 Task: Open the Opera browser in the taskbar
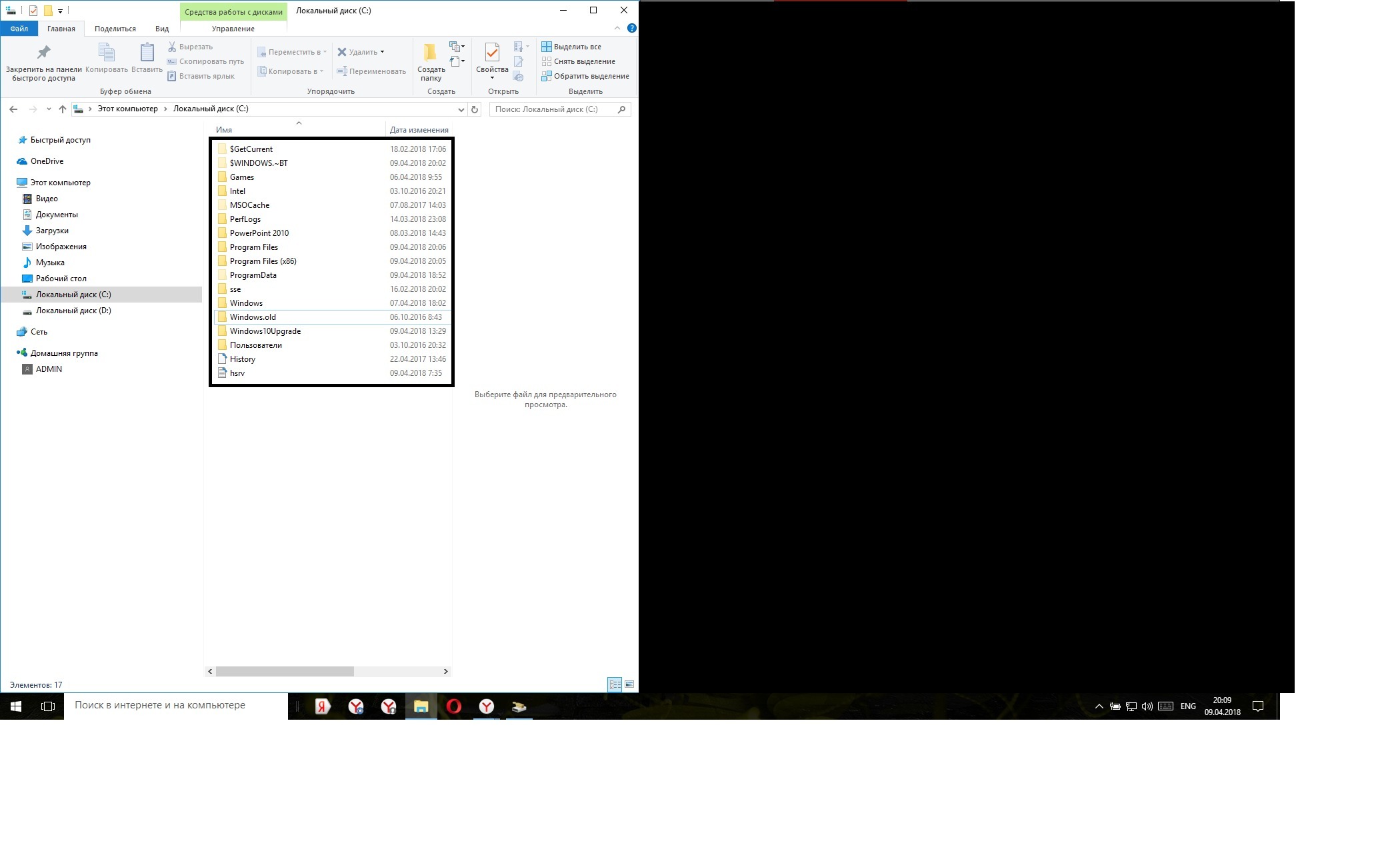click(x=454, y=706)
